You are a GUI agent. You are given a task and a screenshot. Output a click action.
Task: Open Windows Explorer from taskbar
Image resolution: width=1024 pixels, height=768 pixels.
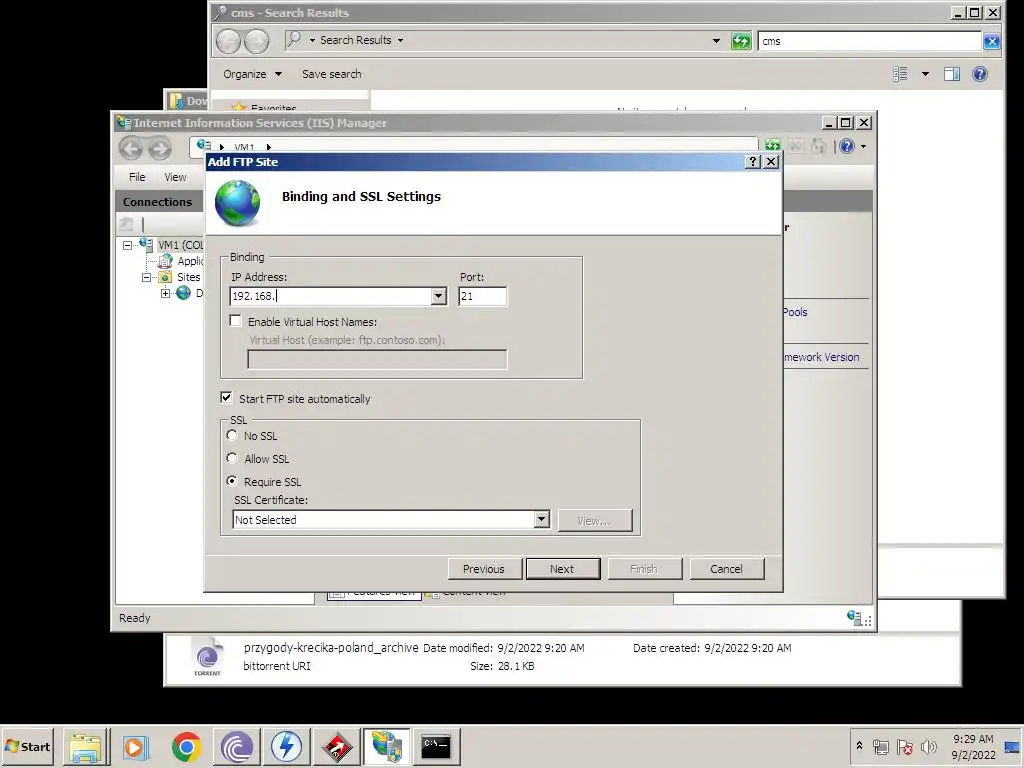86,746
